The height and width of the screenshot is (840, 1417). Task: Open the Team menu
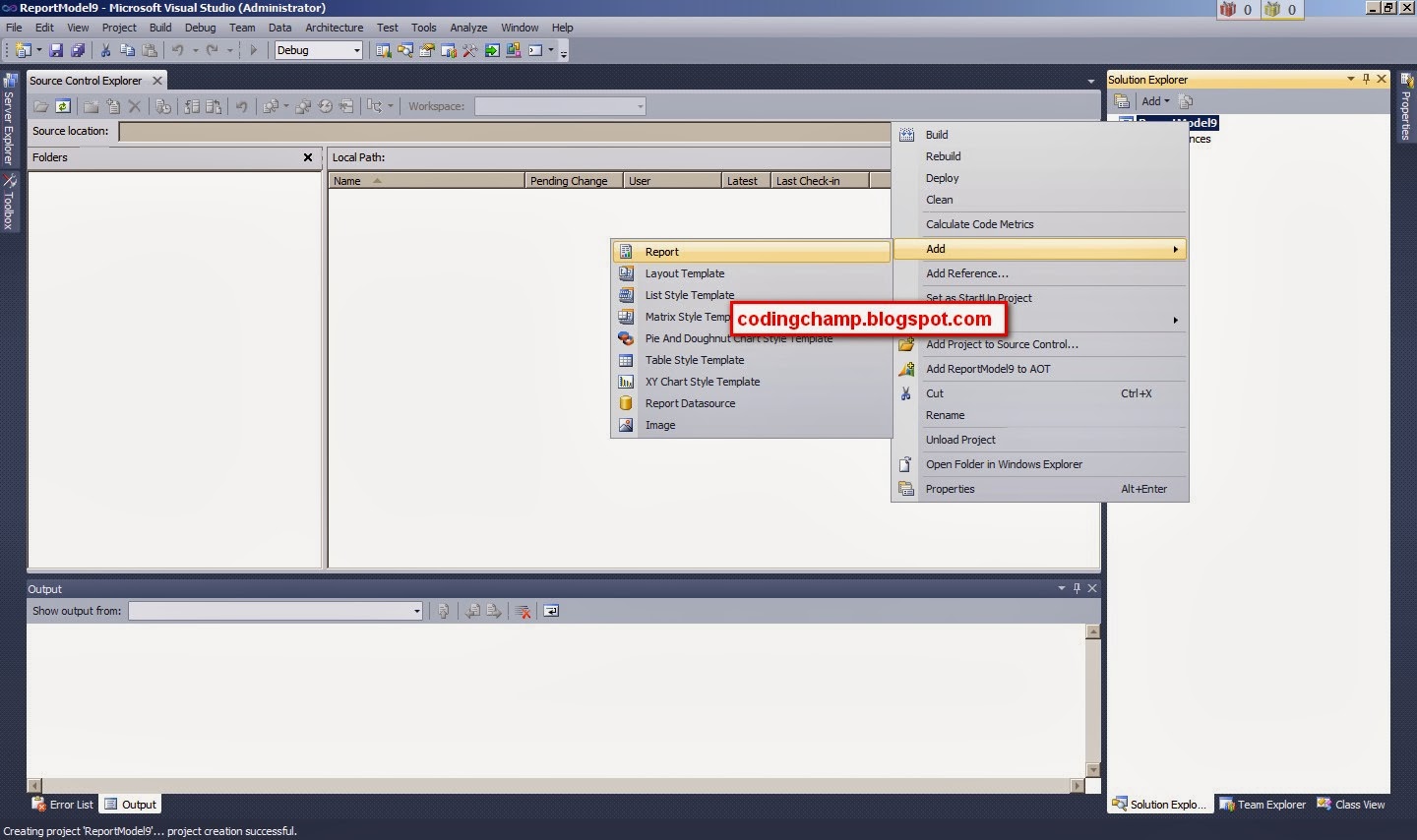click(x=242, y=28)
